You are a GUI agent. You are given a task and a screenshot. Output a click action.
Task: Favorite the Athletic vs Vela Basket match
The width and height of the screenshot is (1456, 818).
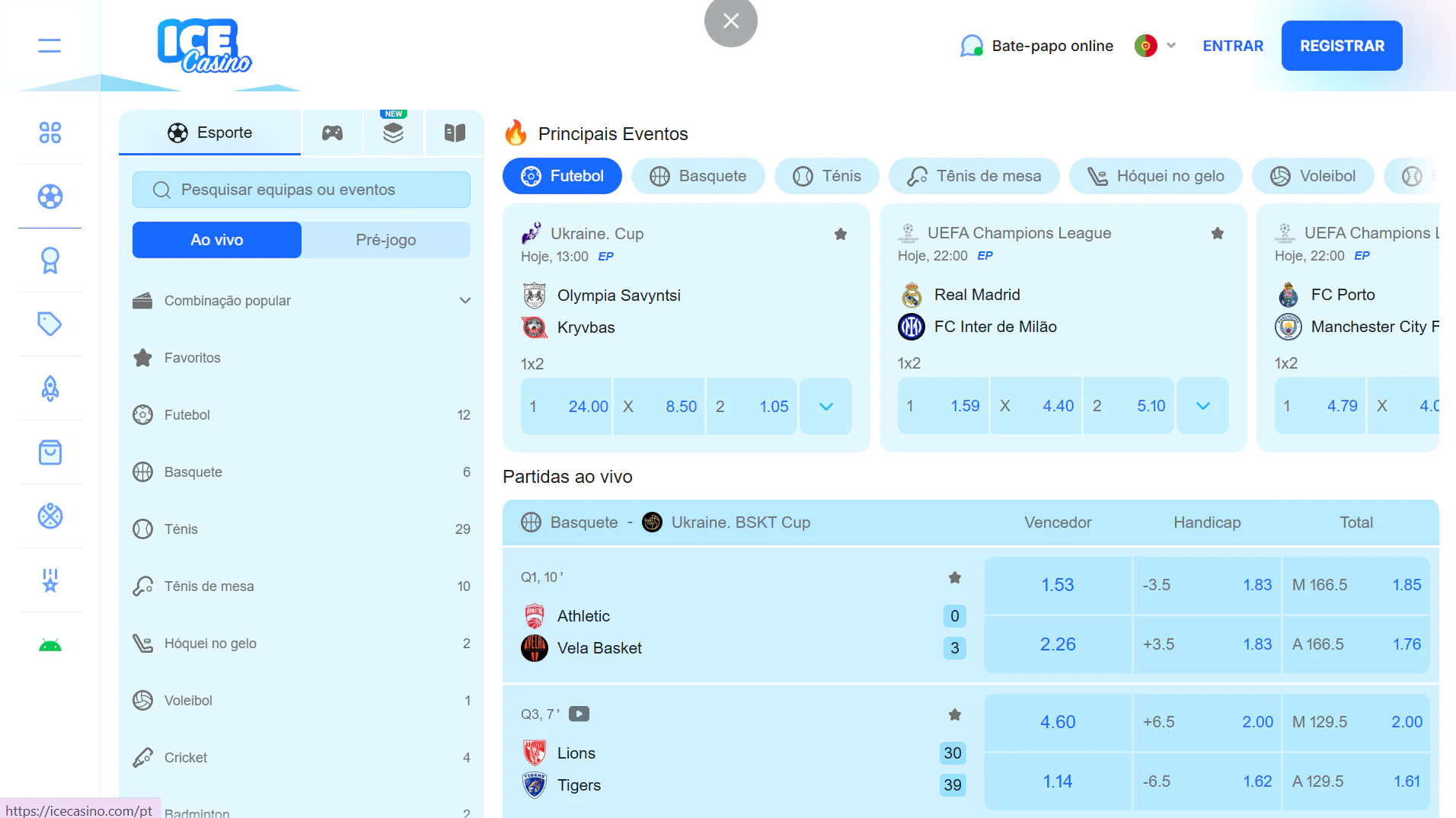pos(955,577)
